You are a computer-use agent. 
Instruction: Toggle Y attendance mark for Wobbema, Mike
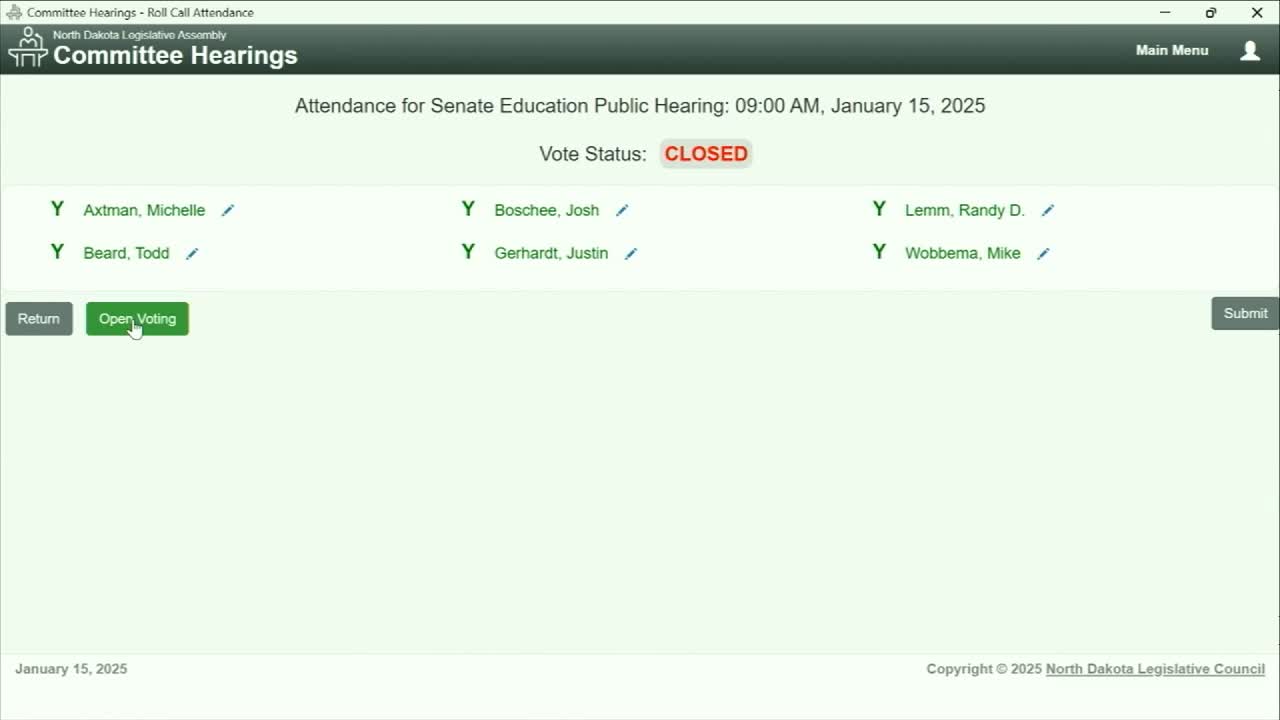click(x=879, y=252)
